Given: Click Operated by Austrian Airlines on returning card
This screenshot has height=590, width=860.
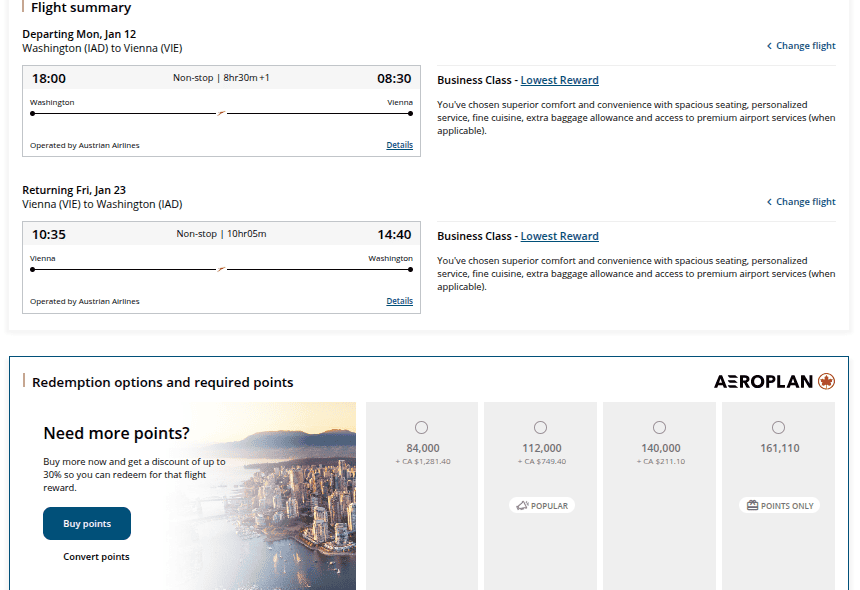Looking at the screenshot, I should click(84, 302).
